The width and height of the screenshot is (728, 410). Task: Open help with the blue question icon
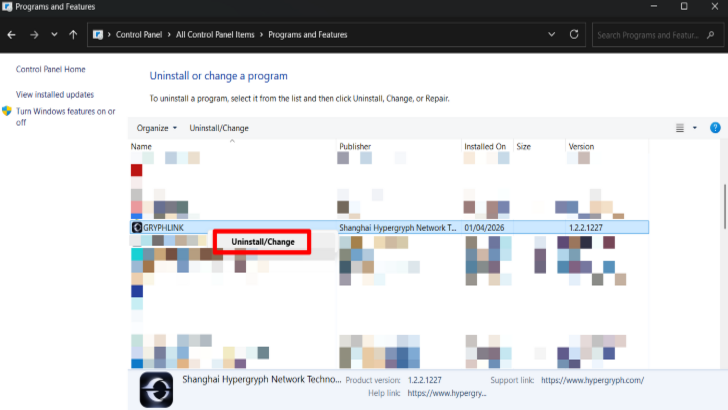click(x=715, y=128)
